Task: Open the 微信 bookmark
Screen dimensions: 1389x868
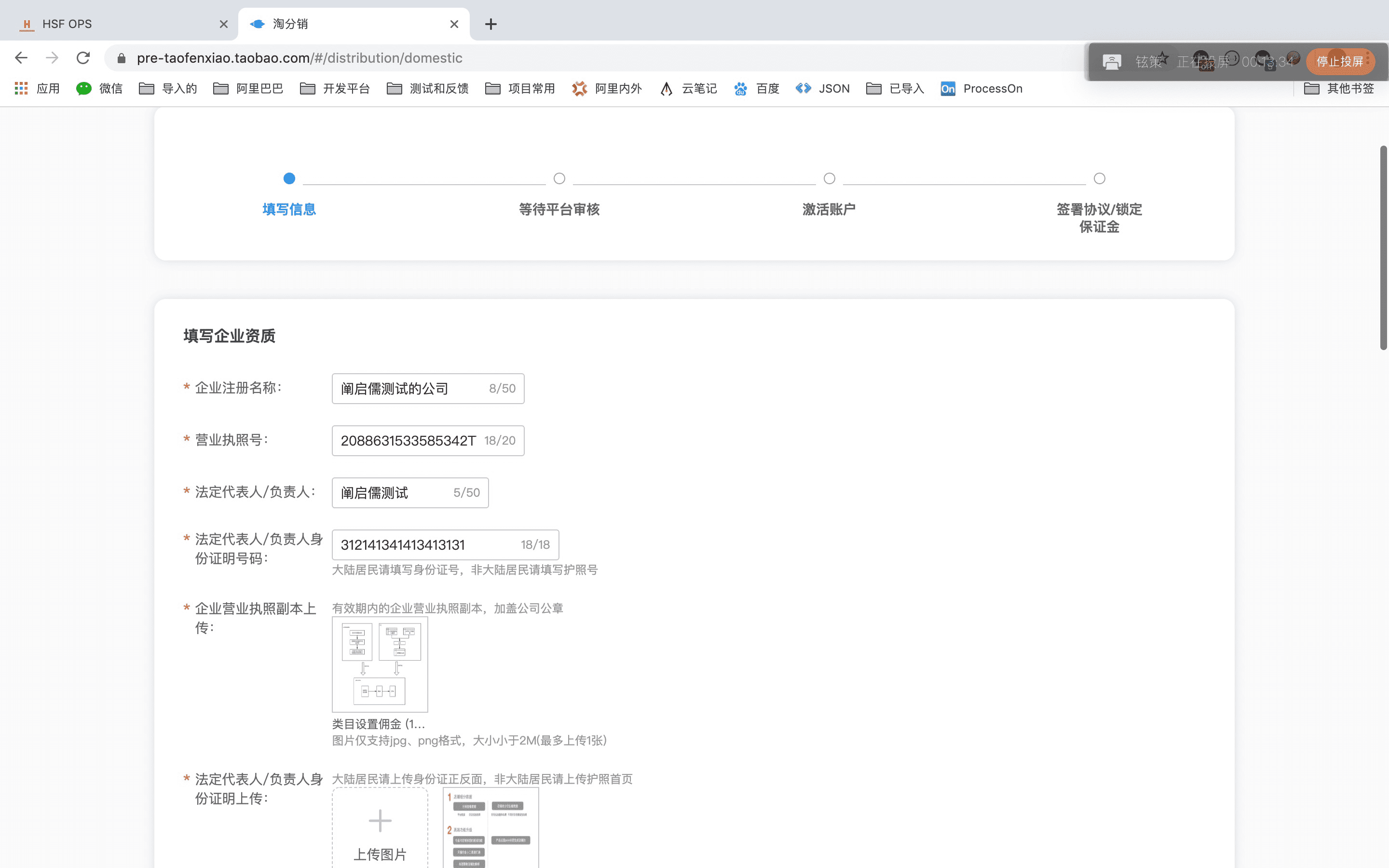Action: 99,88
